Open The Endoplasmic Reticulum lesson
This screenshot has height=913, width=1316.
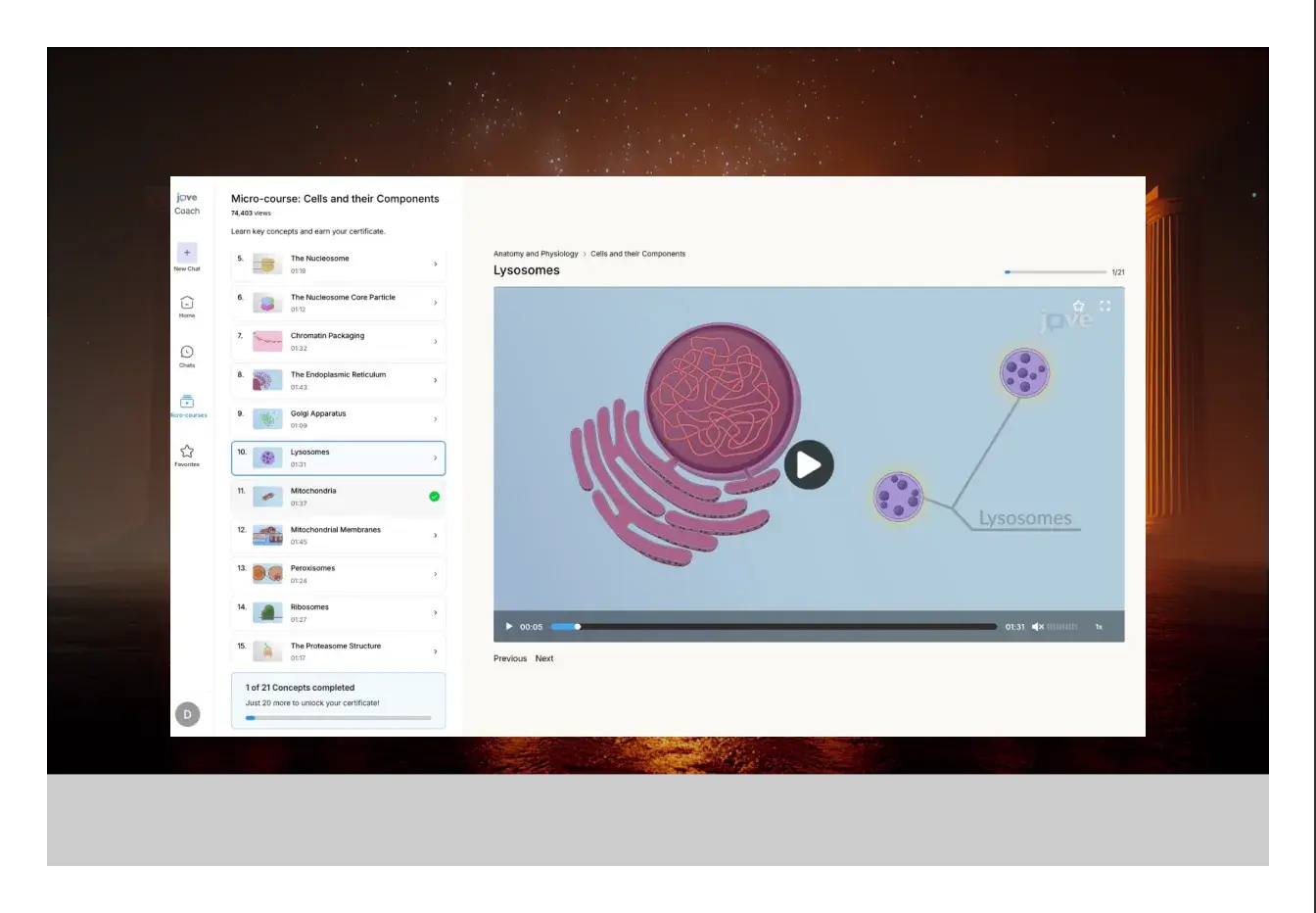[x=339, y=380]
